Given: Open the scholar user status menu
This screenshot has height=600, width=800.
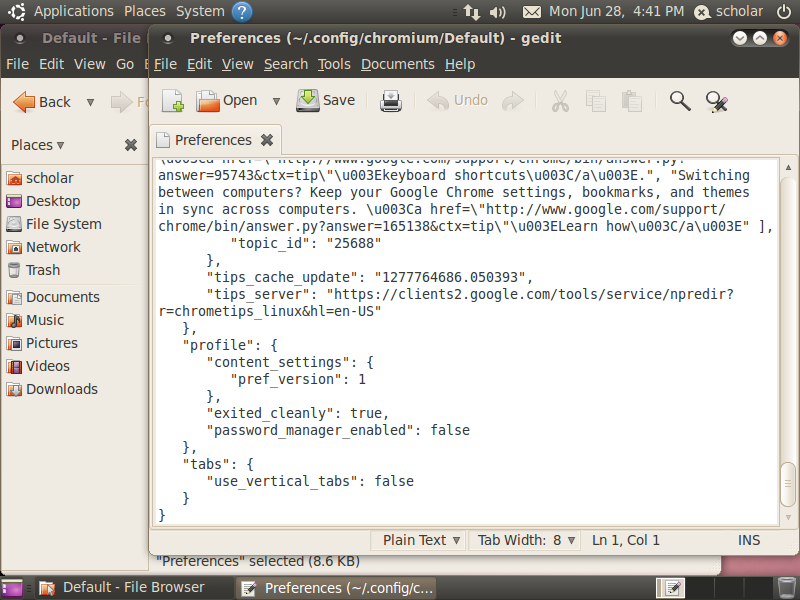Looking at the screenshot, I should pos(729,12).
